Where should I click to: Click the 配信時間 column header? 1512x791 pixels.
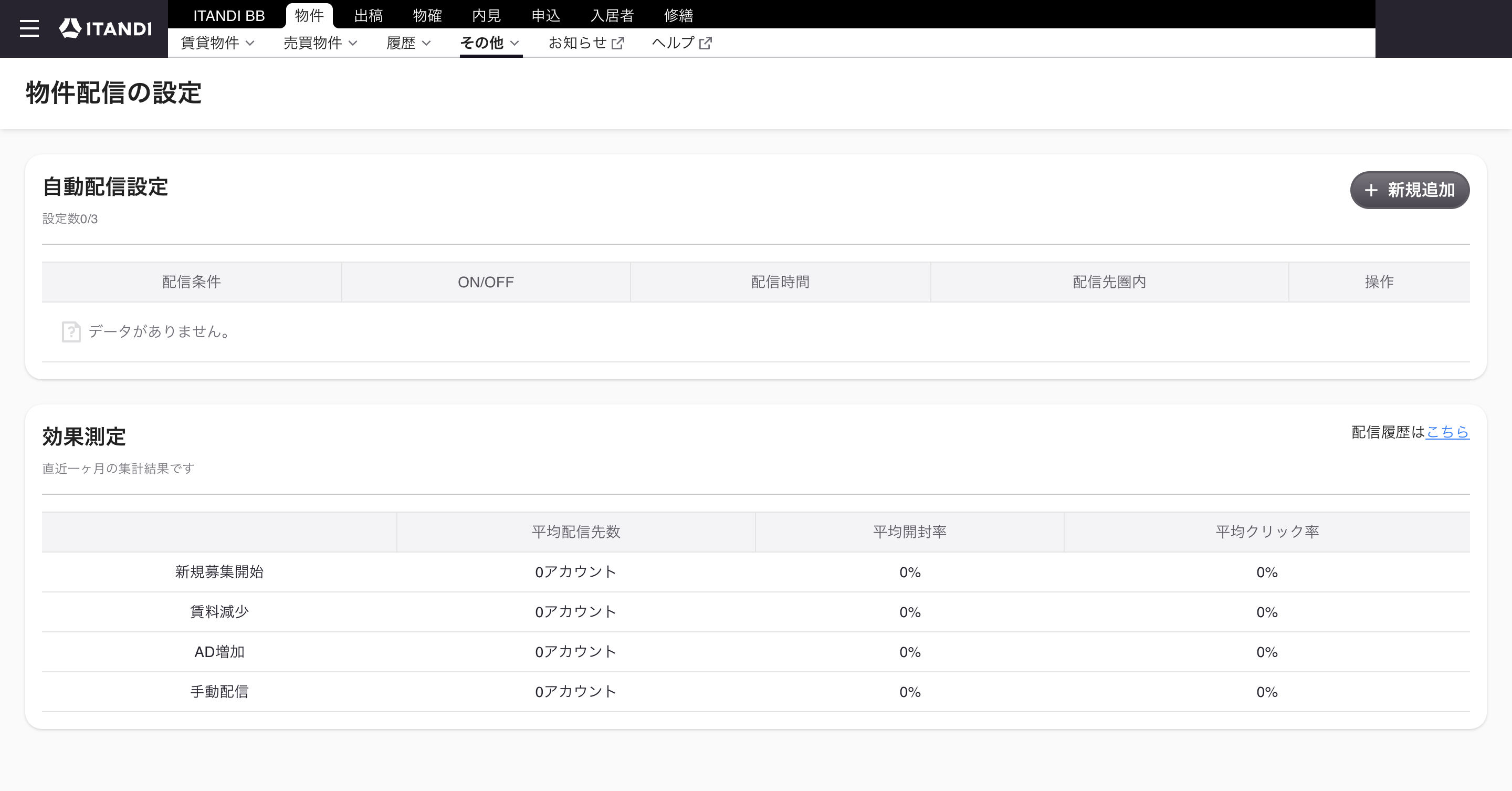coord(781,283)
